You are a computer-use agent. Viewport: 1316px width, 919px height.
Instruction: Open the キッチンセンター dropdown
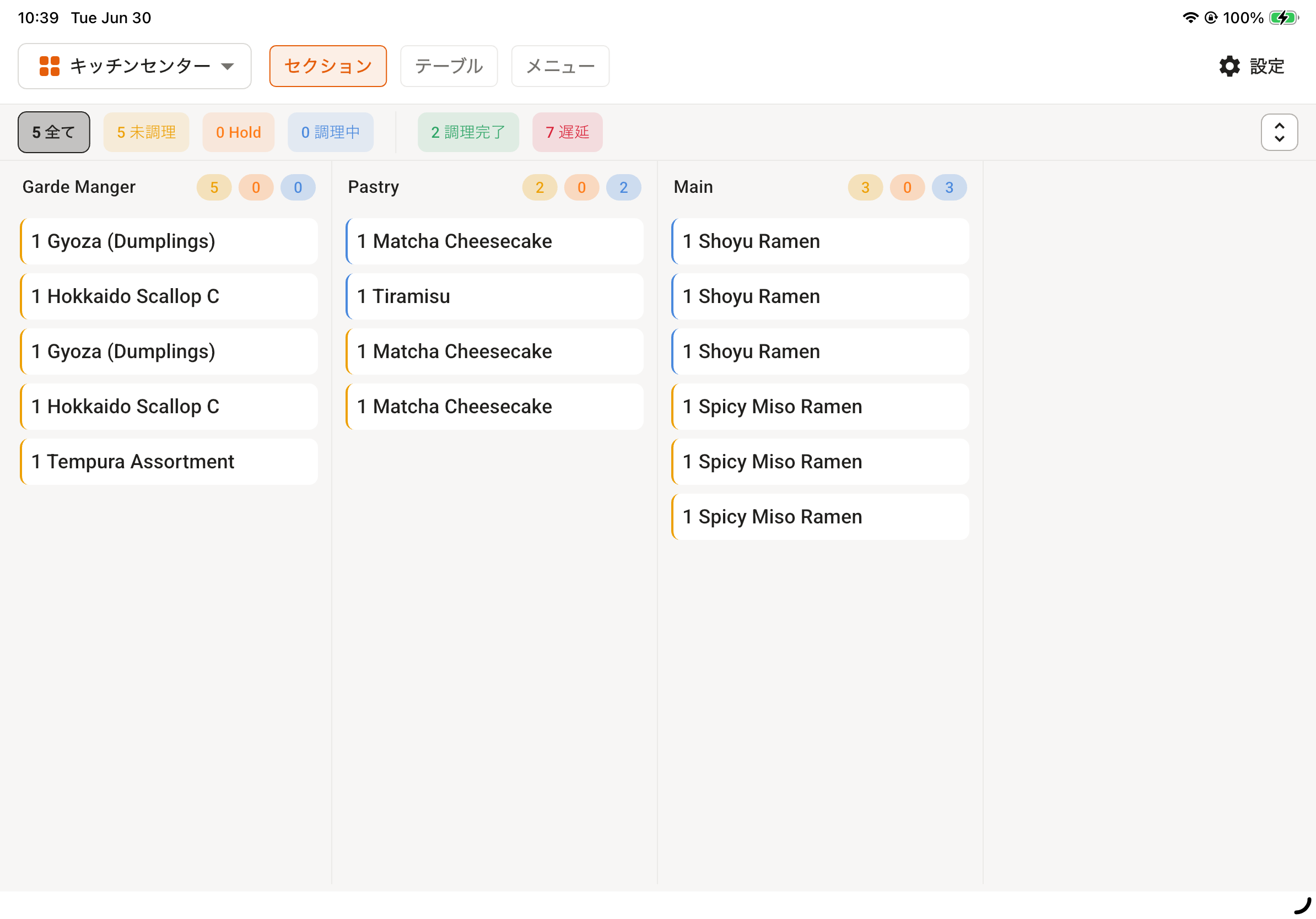point(134,66)
